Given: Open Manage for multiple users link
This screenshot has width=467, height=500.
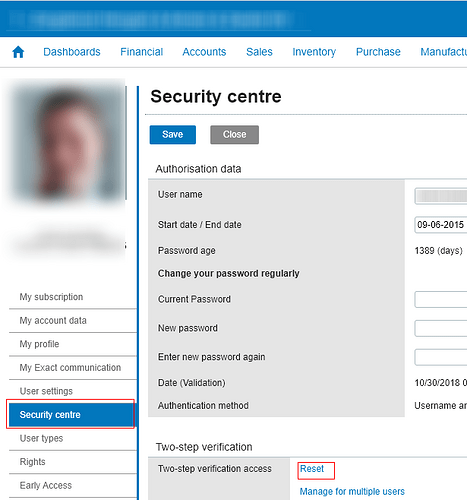Looking at the screenshot, I should pyautogui.click(x=352, y=491).
